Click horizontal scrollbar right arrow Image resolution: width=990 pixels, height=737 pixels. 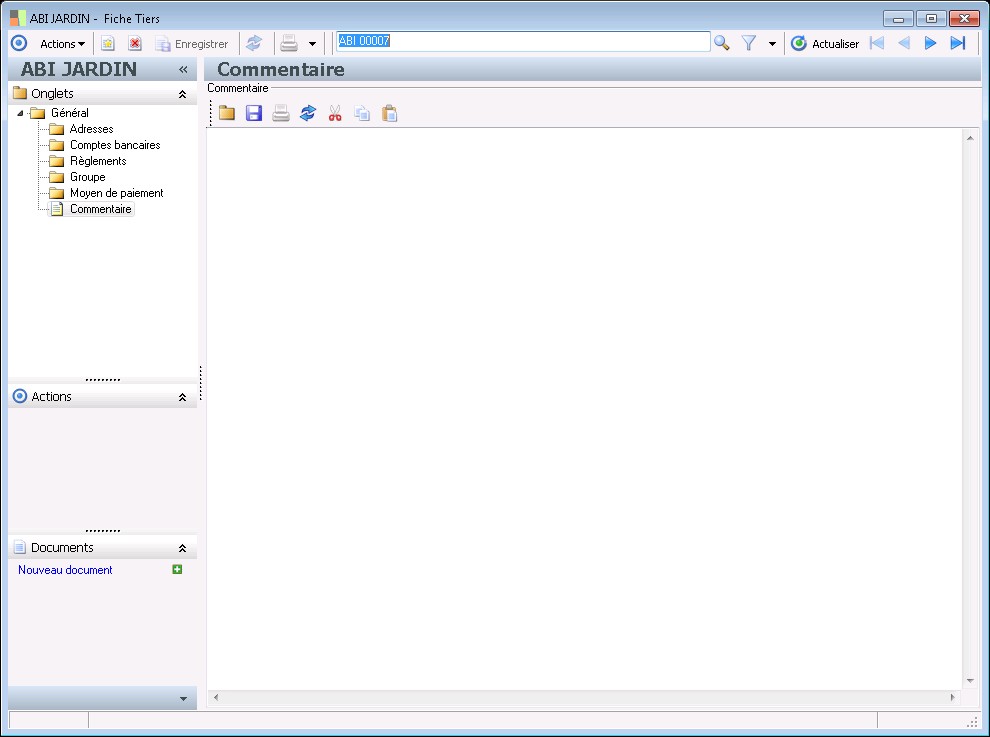(x=952, y=697)
